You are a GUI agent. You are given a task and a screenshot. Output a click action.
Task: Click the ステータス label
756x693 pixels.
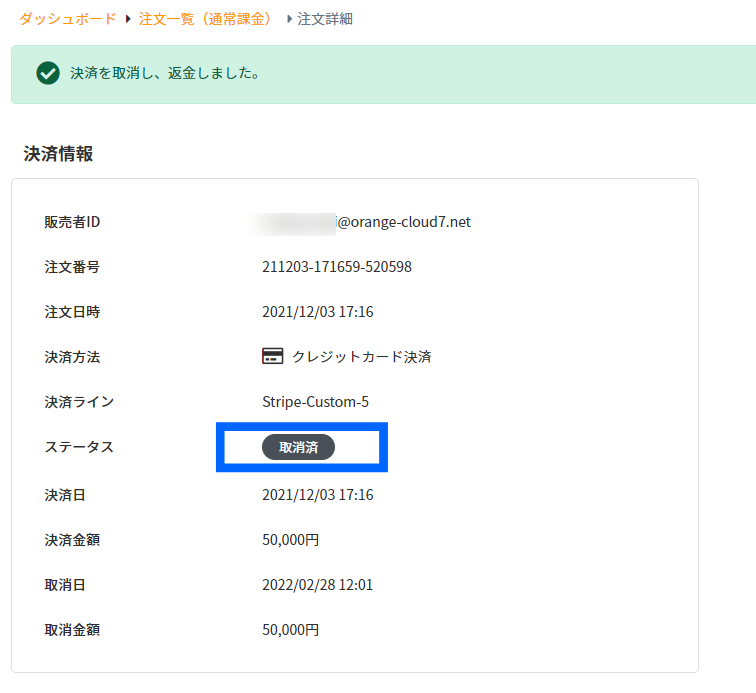coord(79,447)
